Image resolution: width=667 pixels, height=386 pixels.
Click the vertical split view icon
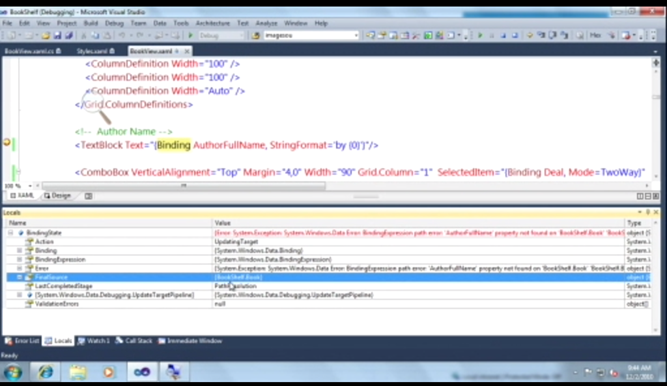click(x=640, y=196)
